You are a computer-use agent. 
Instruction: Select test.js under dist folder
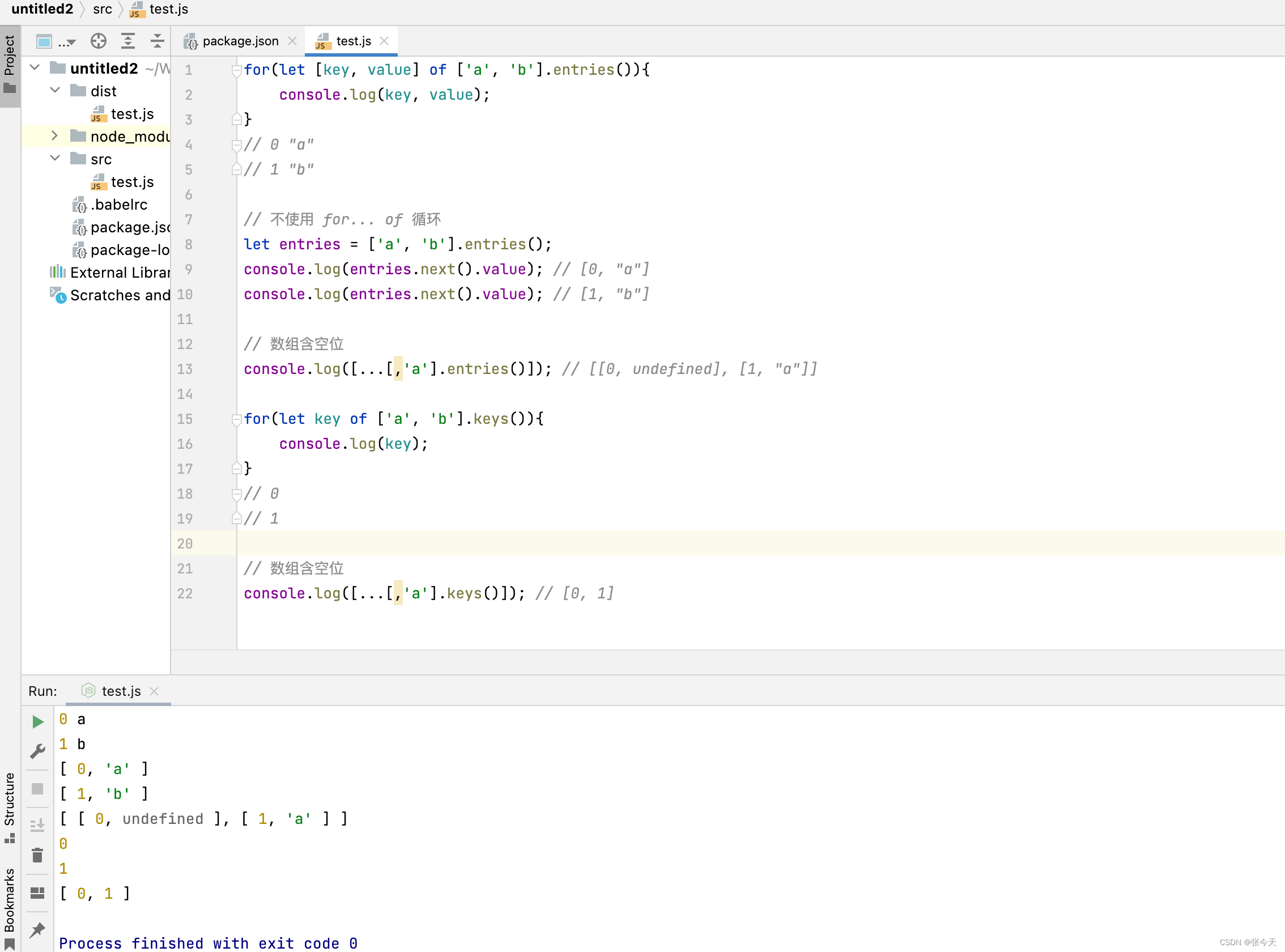[122, 113]
